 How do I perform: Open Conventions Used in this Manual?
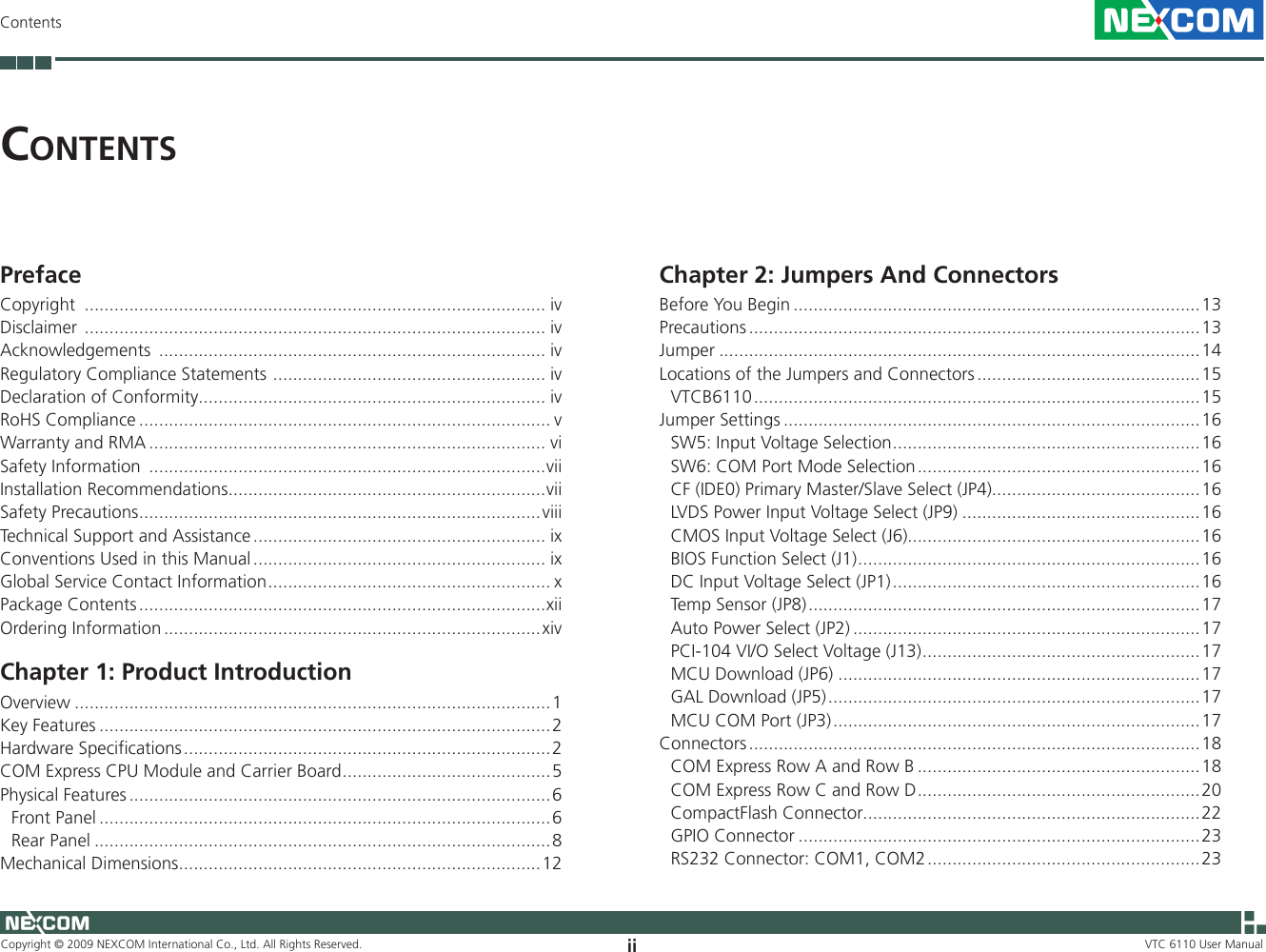pos(281,559)
